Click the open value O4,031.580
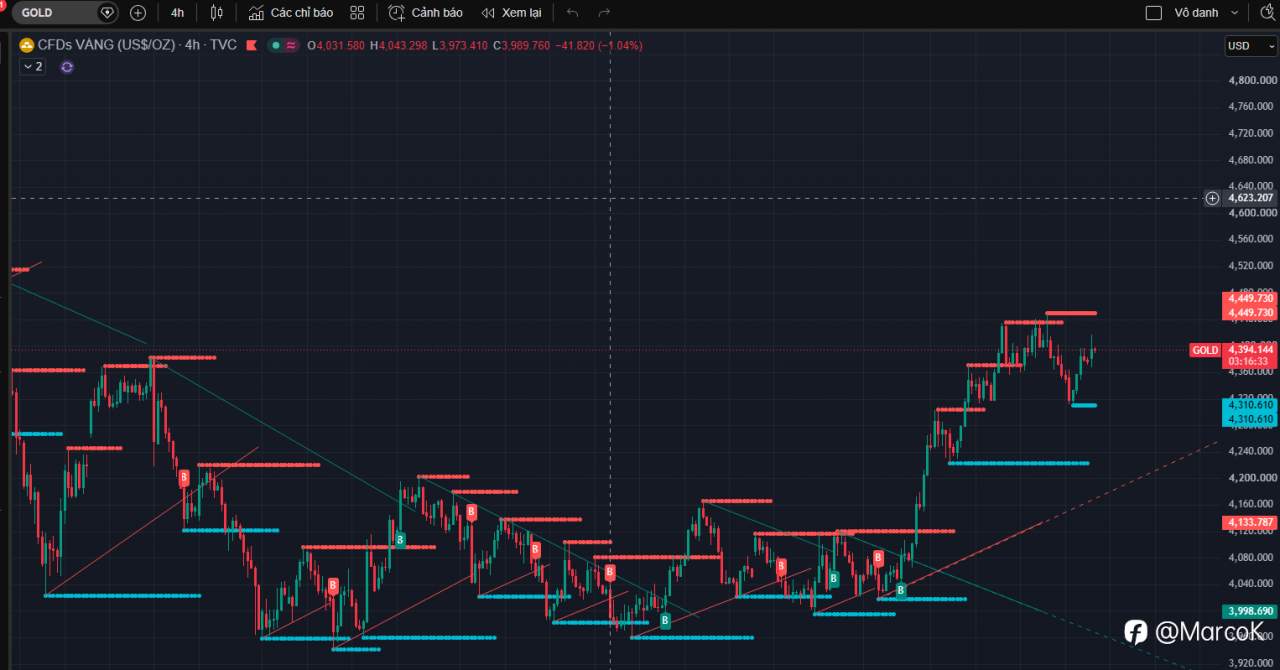Screen dimensions: 1280x670 point(336,45)
